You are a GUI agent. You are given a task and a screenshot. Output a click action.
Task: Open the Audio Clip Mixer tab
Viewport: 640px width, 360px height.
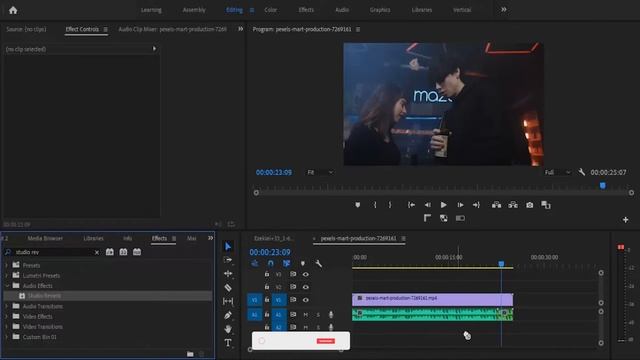[173, 29]
